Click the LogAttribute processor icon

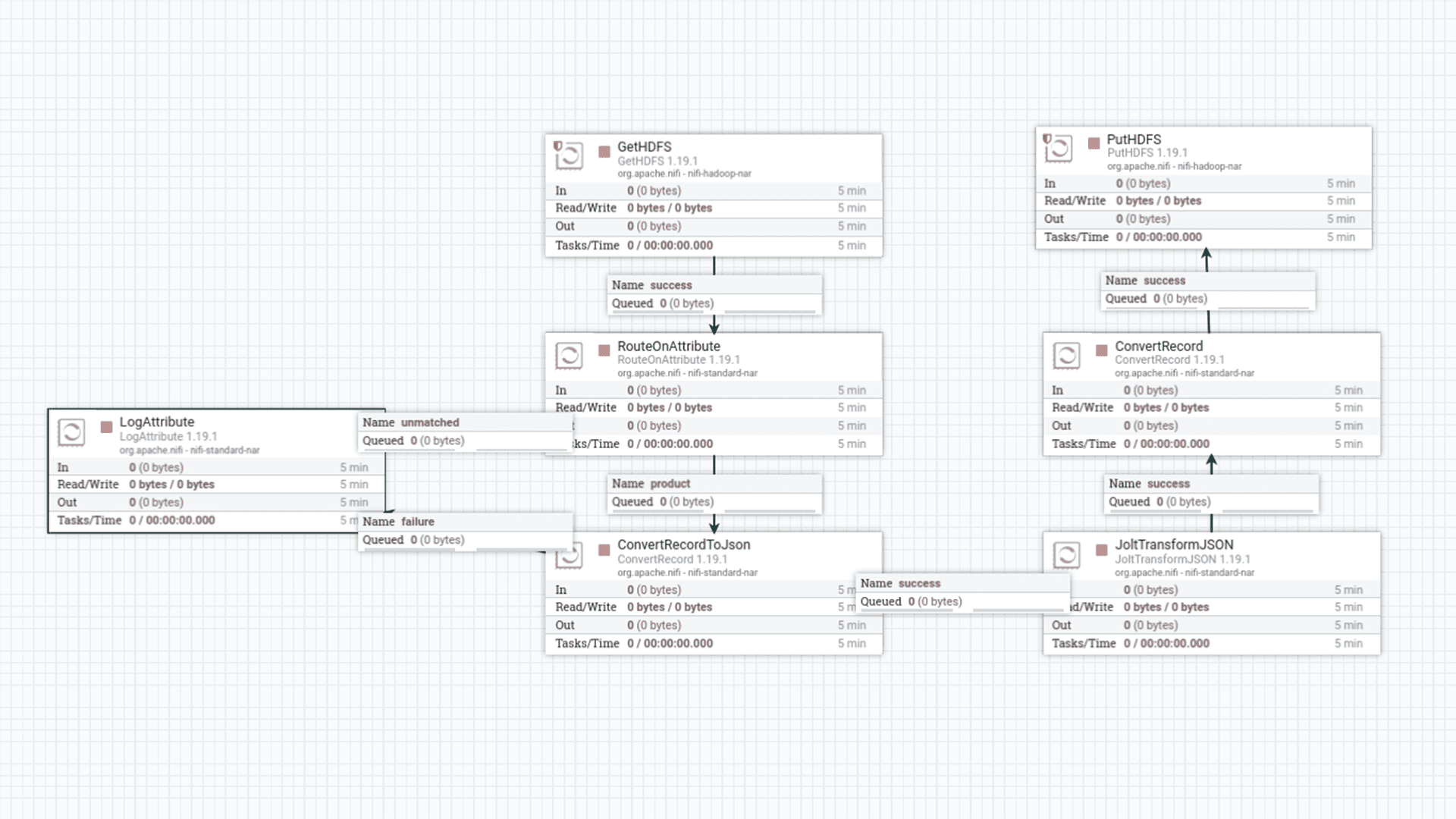coord(71,432)
